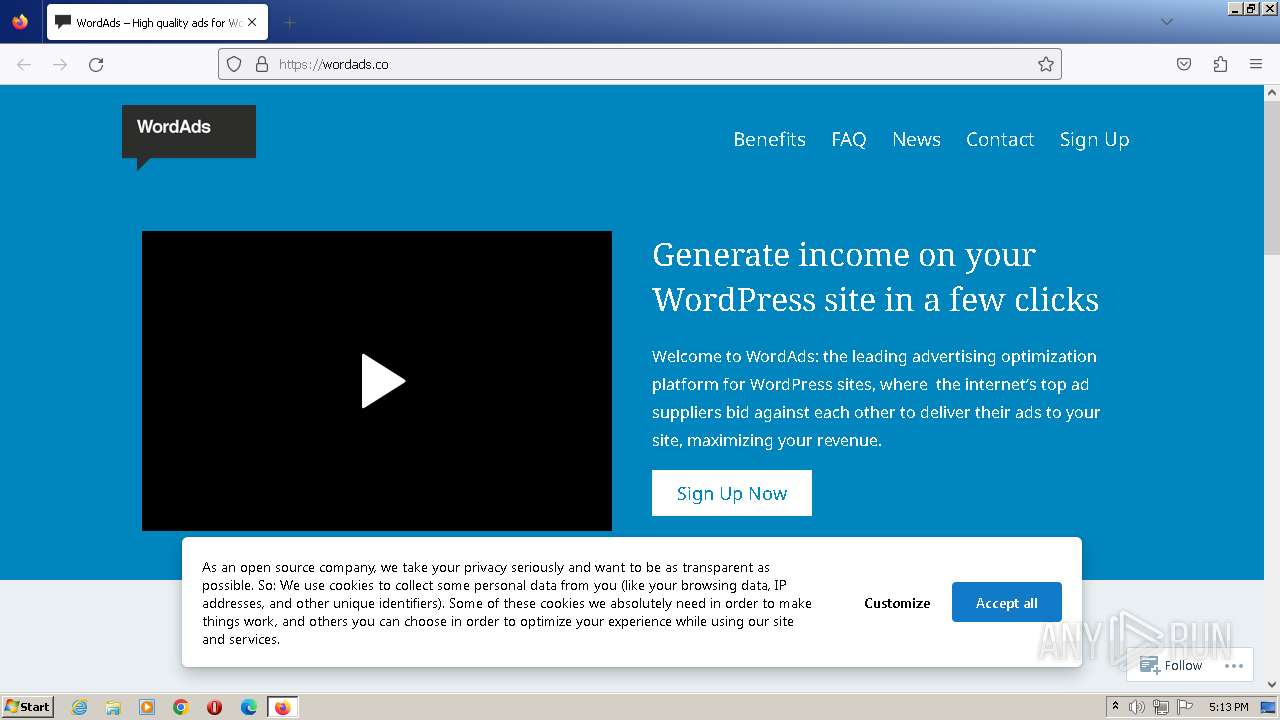Close the WordAds tab
1280x720 pixels.
click(x=252, y=22)
